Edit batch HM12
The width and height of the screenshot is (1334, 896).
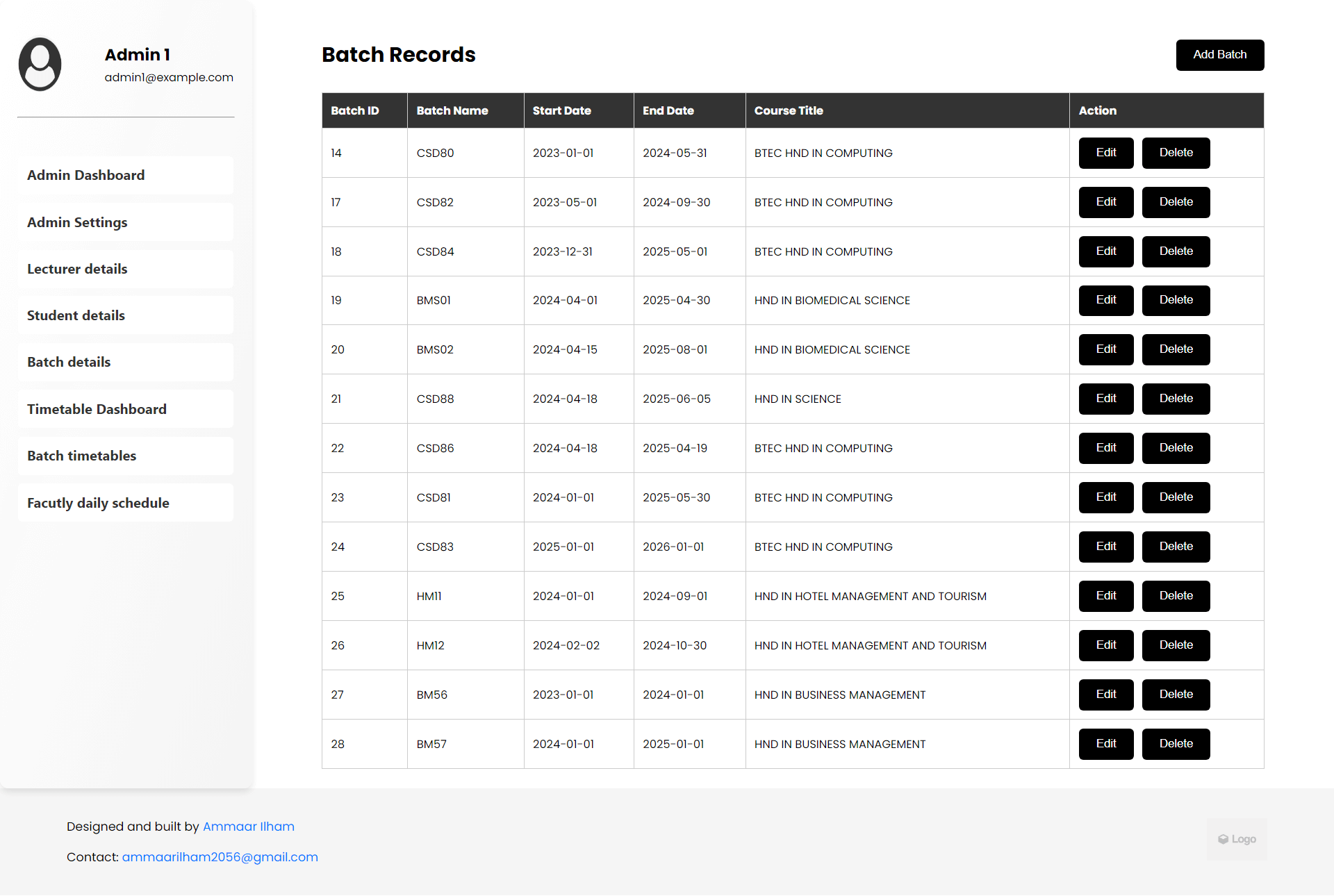coord(1106,645)
